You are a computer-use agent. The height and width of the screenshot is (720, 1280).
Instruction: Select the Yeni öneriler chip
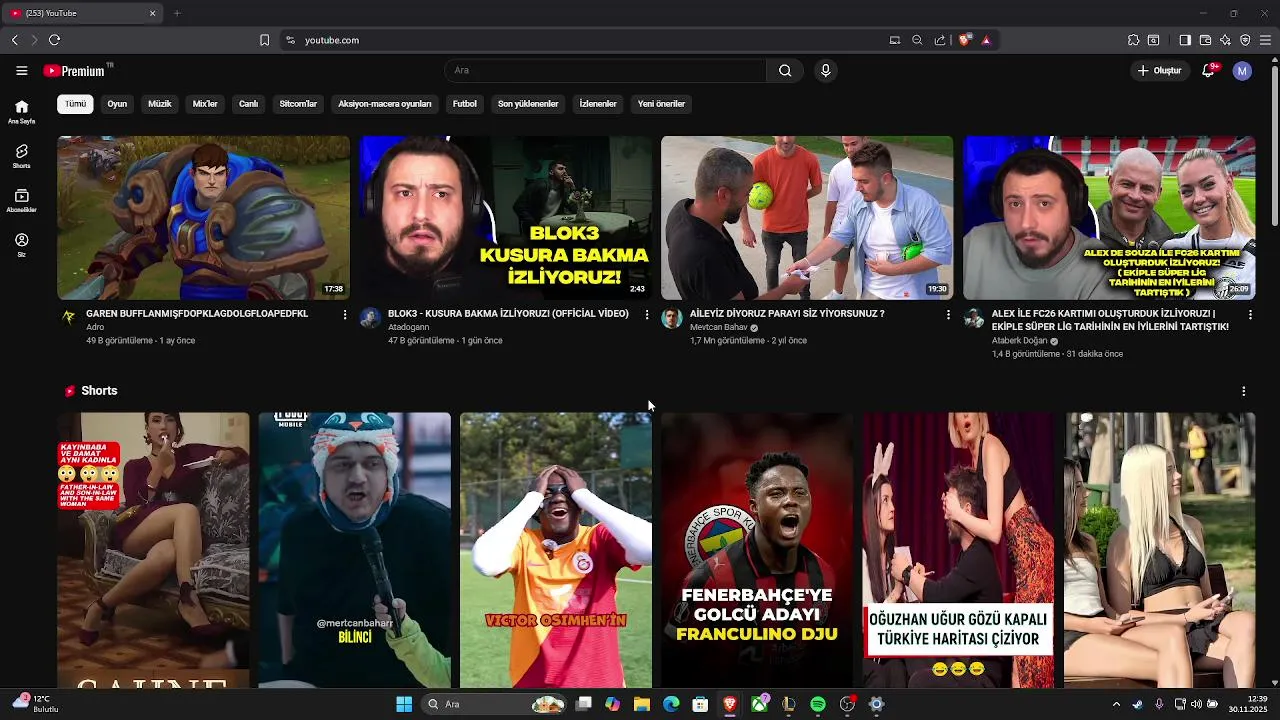661,104
